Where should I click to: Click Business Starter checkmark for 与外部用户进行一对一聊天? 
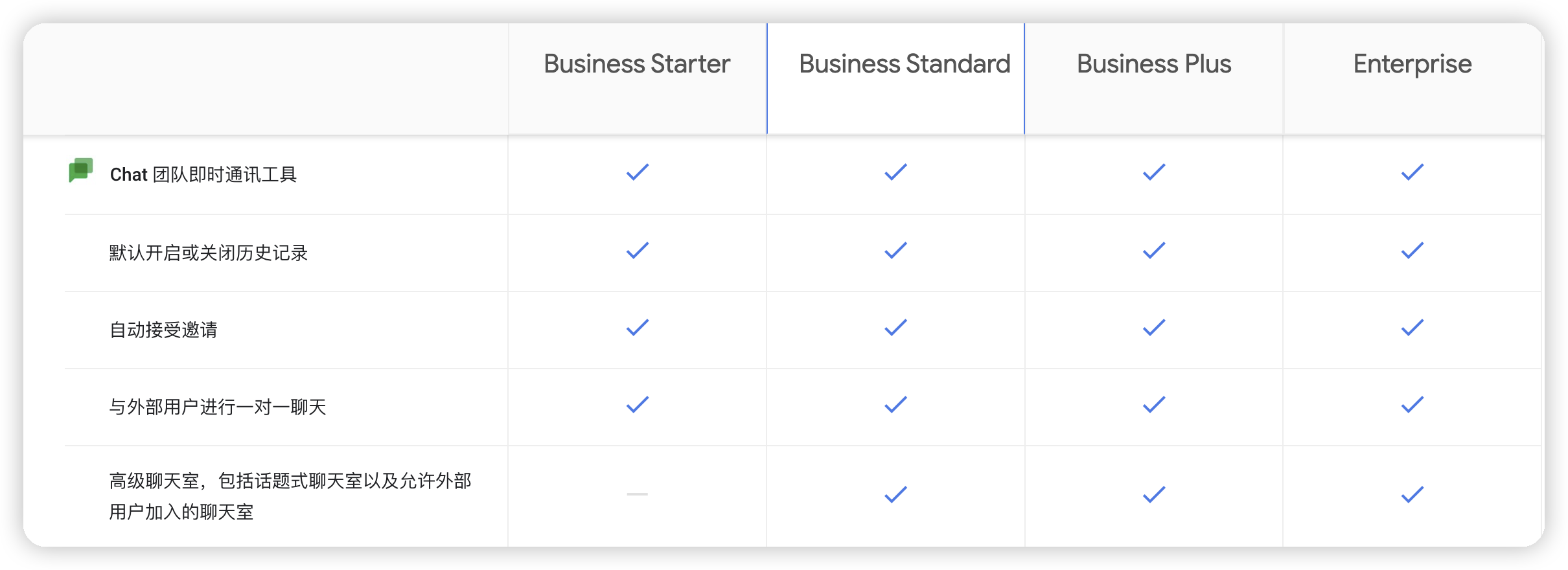[x=638, y=405]
